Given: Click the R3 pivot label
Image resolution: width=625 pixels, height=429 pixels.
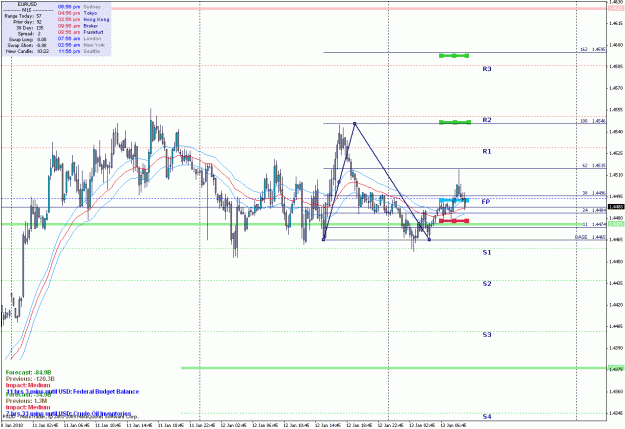Looking at the screenshot, I should (487, 69).
